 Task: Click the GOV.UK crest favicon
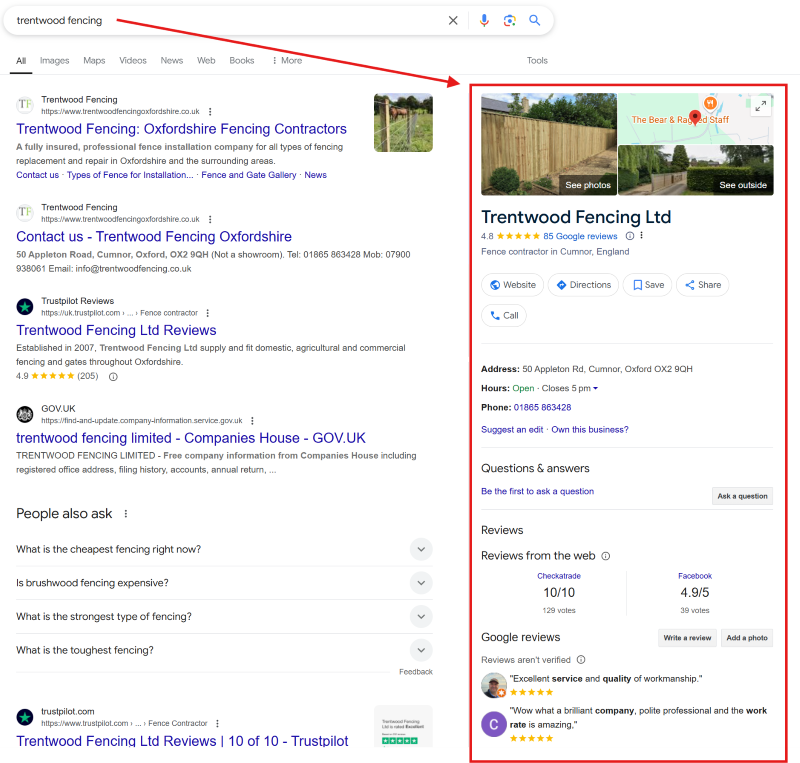point(25,414)
